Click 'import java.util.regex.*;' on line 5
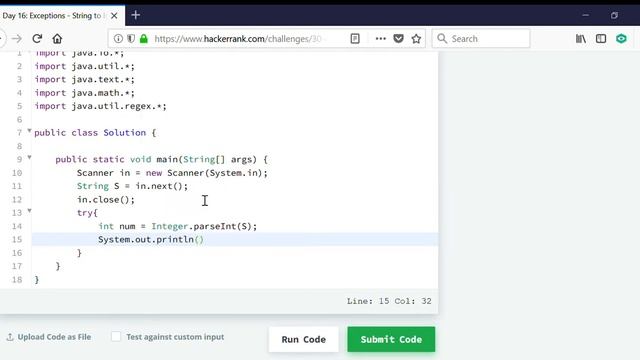Viewport: 640px width, 360px height. [x=100, y=106]
